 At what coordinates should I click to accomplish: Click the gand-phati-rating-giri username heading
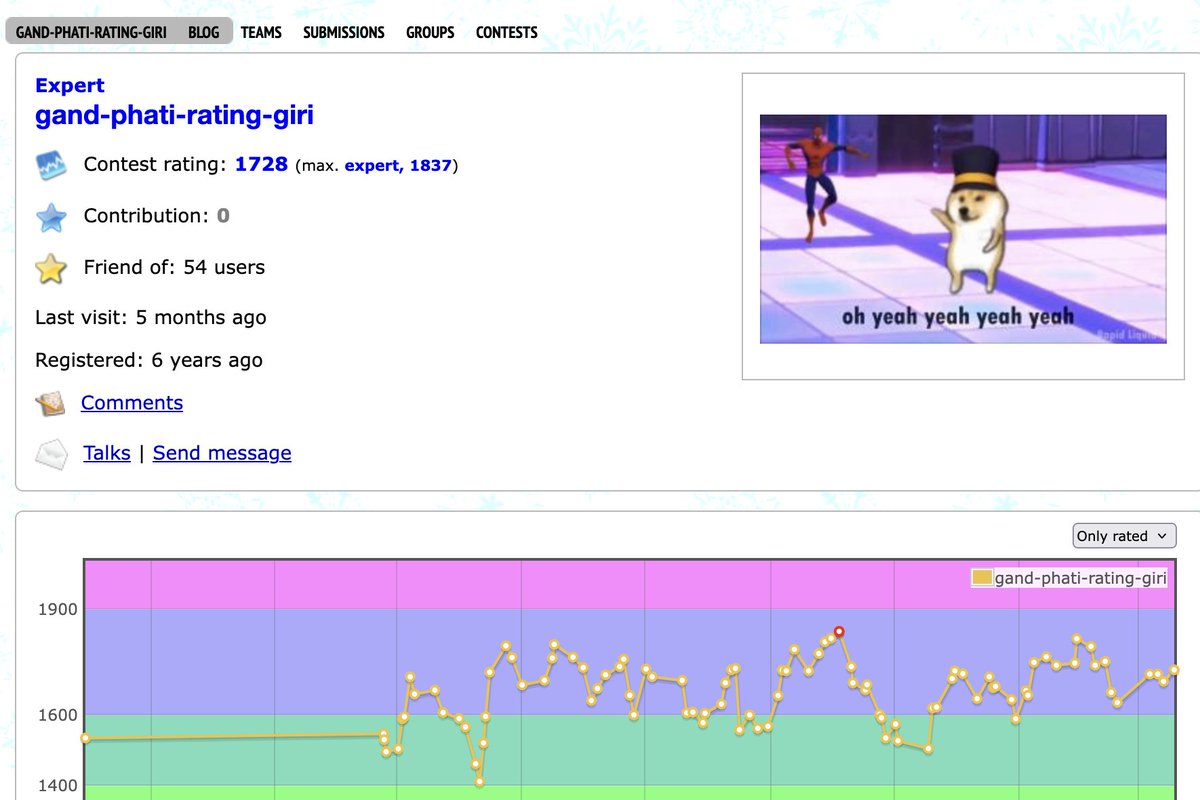(x=174, y=115)
